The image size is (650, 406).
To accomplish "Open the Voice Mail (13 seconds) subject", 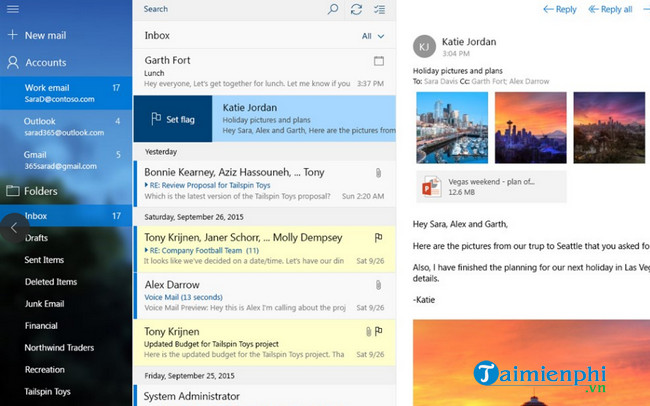I will (x=183, y=297).
